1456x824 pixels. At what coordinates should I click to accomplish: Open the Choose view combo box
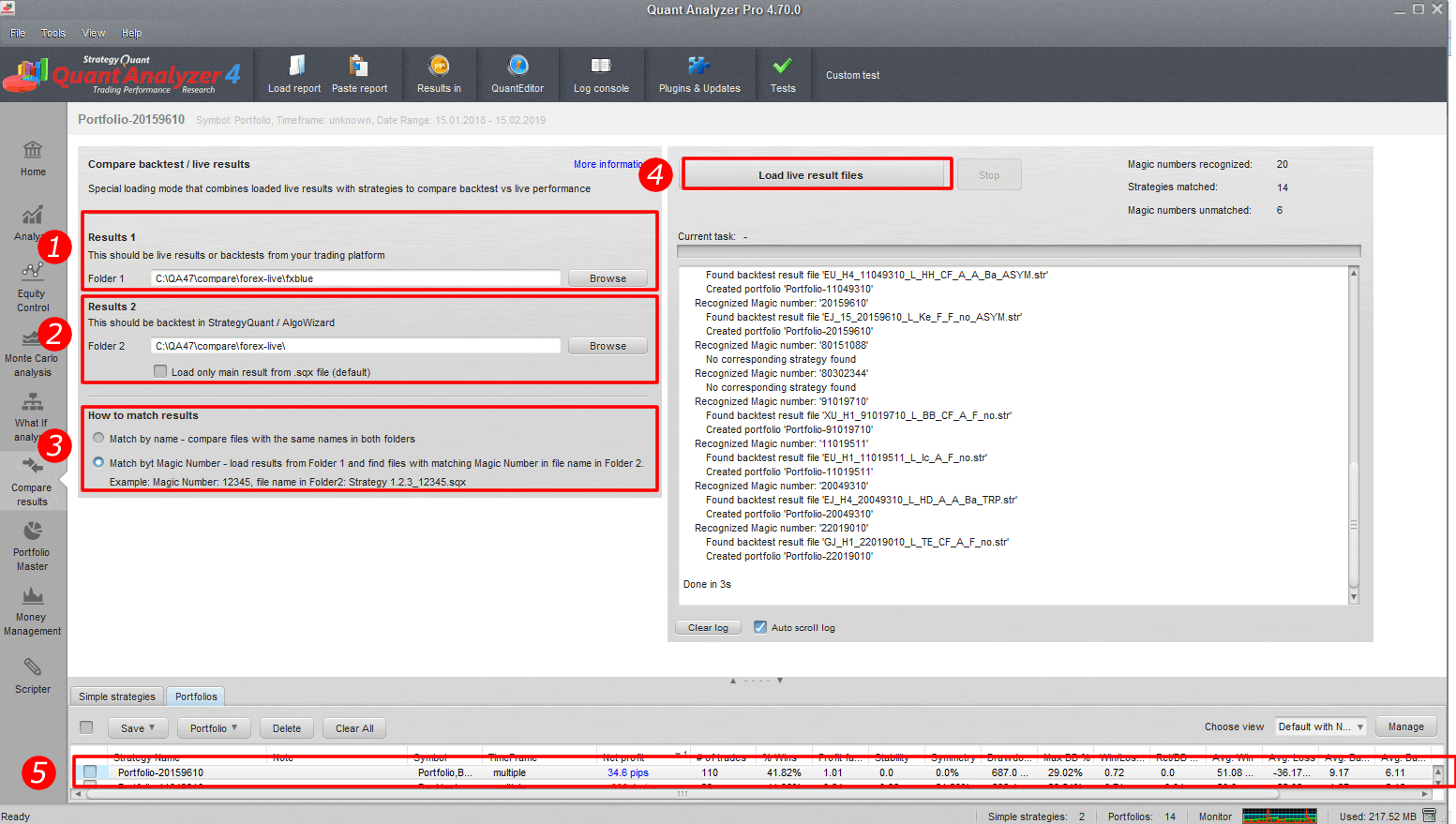click(x=1320, y=727)
